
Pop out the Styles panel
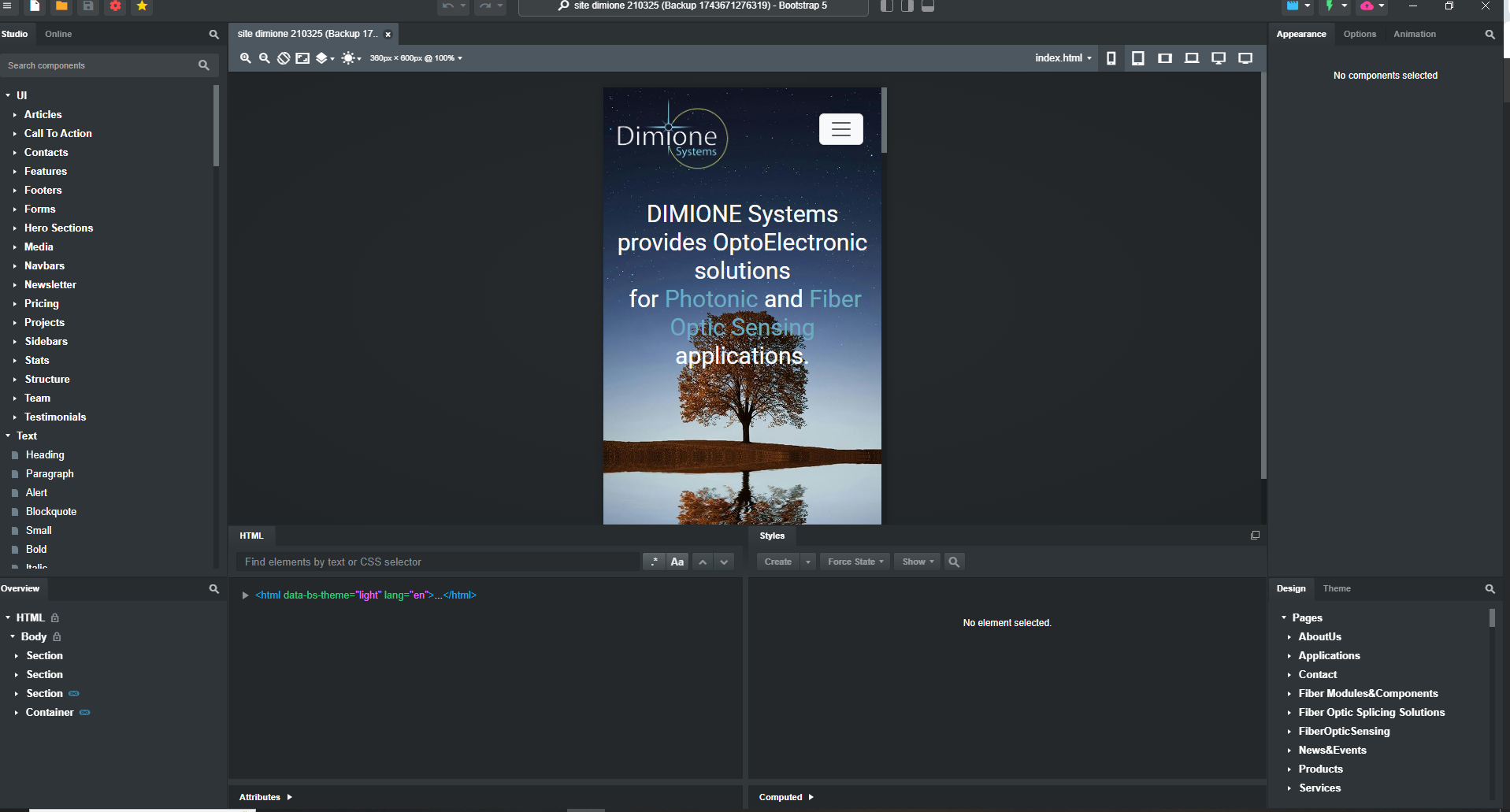(1255, 536)
